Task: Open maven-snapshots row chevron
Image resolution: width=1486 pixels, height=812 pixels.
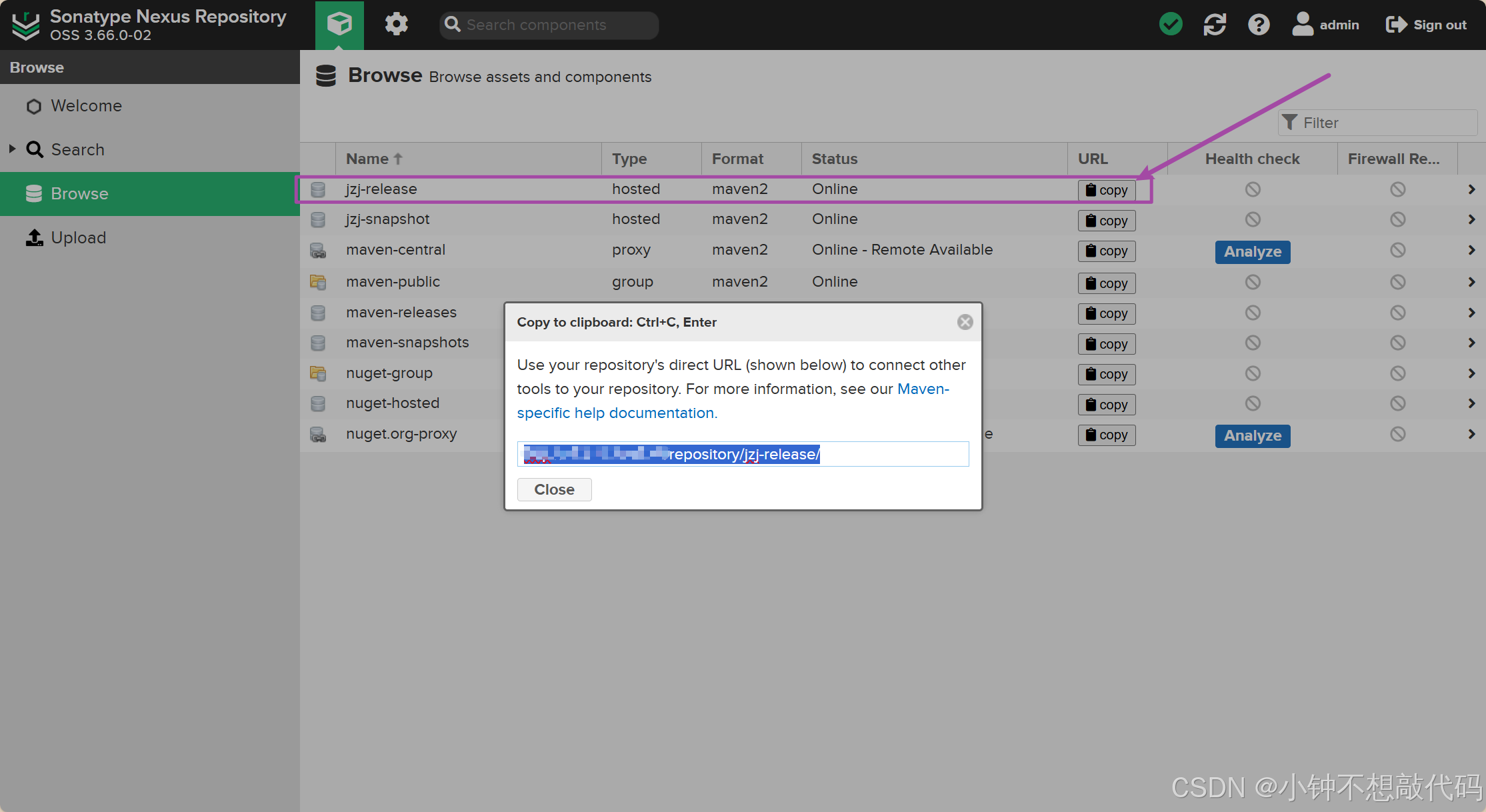Action: pos(1471,343)
